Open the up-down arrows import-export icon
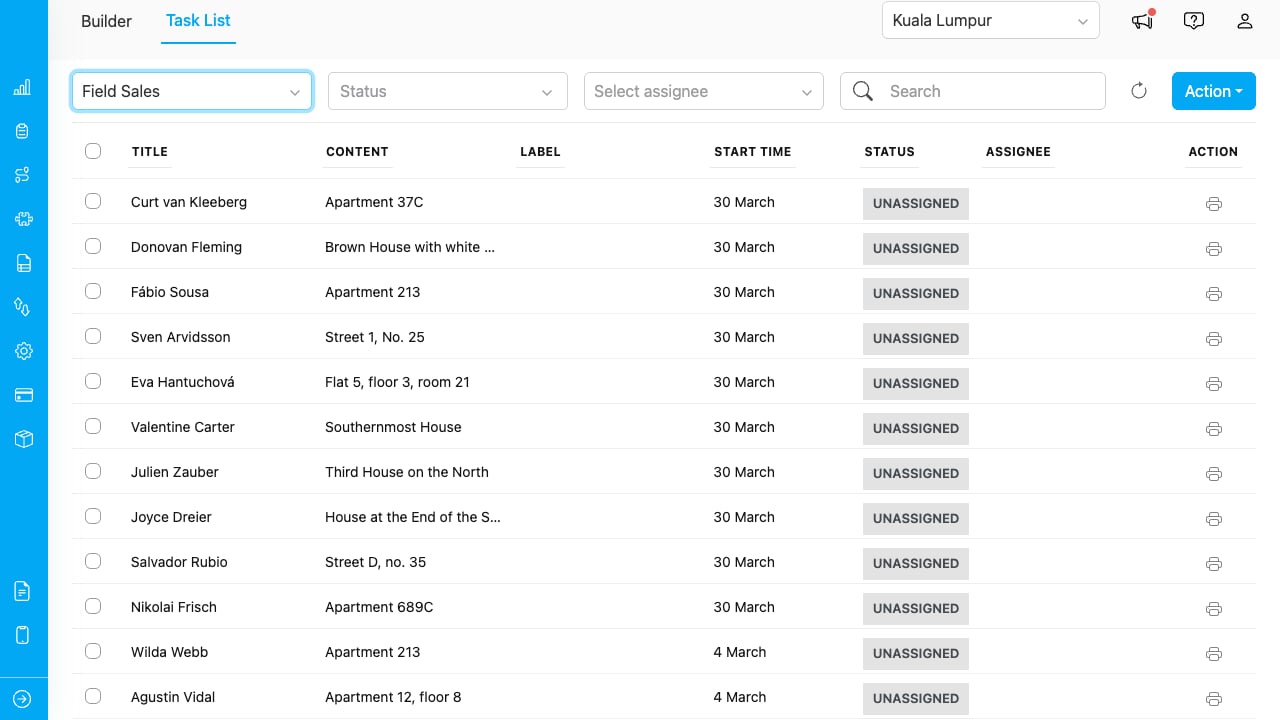This screenshot has width=1280, height=720. (23, 307)
